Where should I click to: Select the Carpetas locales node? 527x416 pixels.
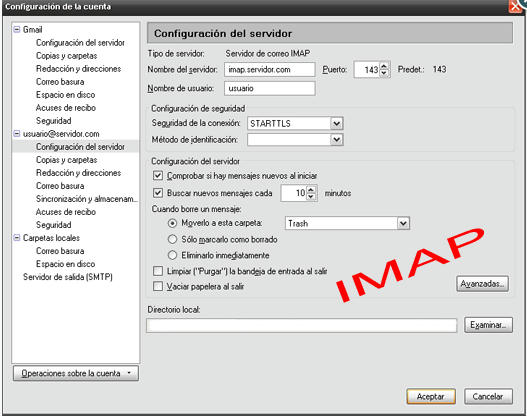pos(51,238)
